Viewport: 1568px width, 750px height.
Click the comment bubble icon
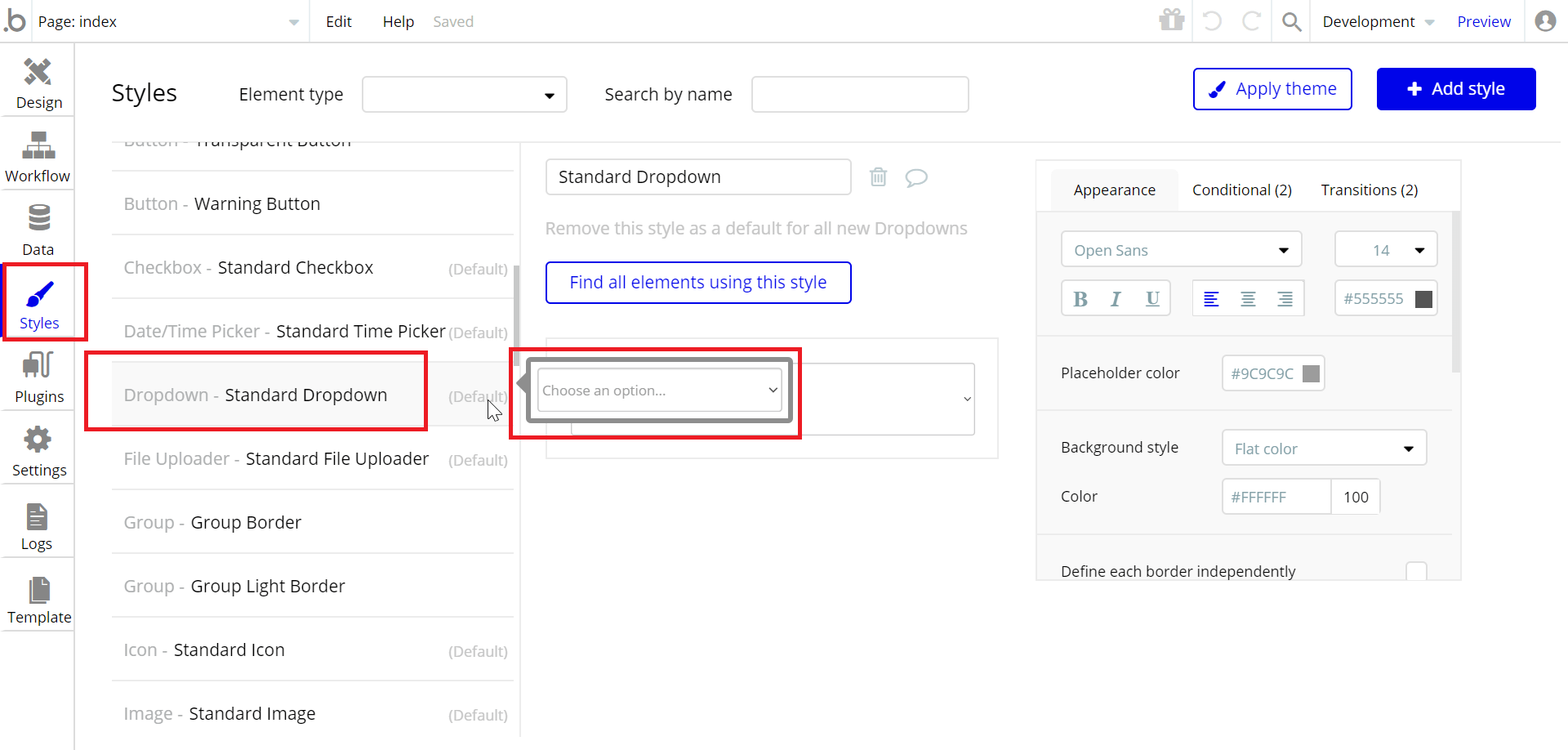coord(916,177)
